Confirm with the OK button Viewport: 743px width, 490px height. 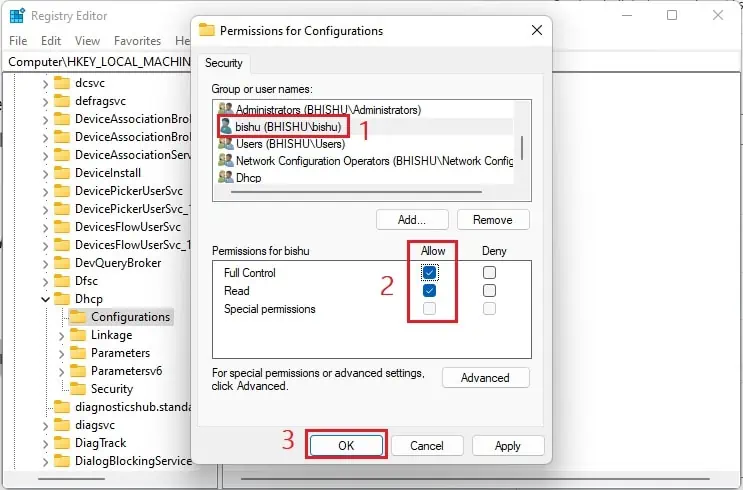click(x=346, y=445)
